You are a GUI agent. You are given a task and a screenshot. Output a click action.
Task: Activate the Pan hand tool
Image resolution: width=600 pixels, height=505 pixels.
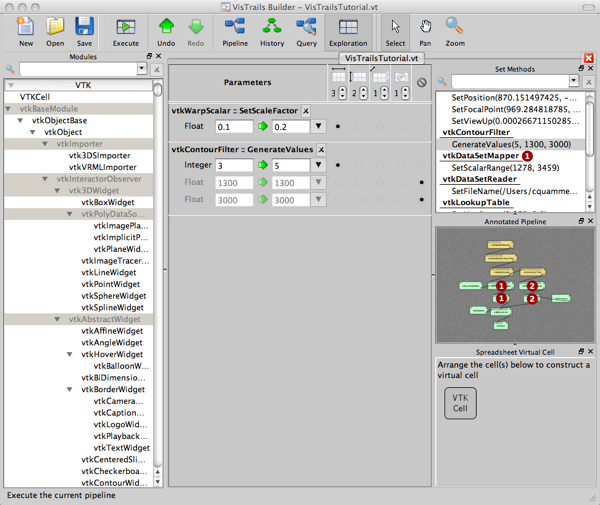(425, 32)
